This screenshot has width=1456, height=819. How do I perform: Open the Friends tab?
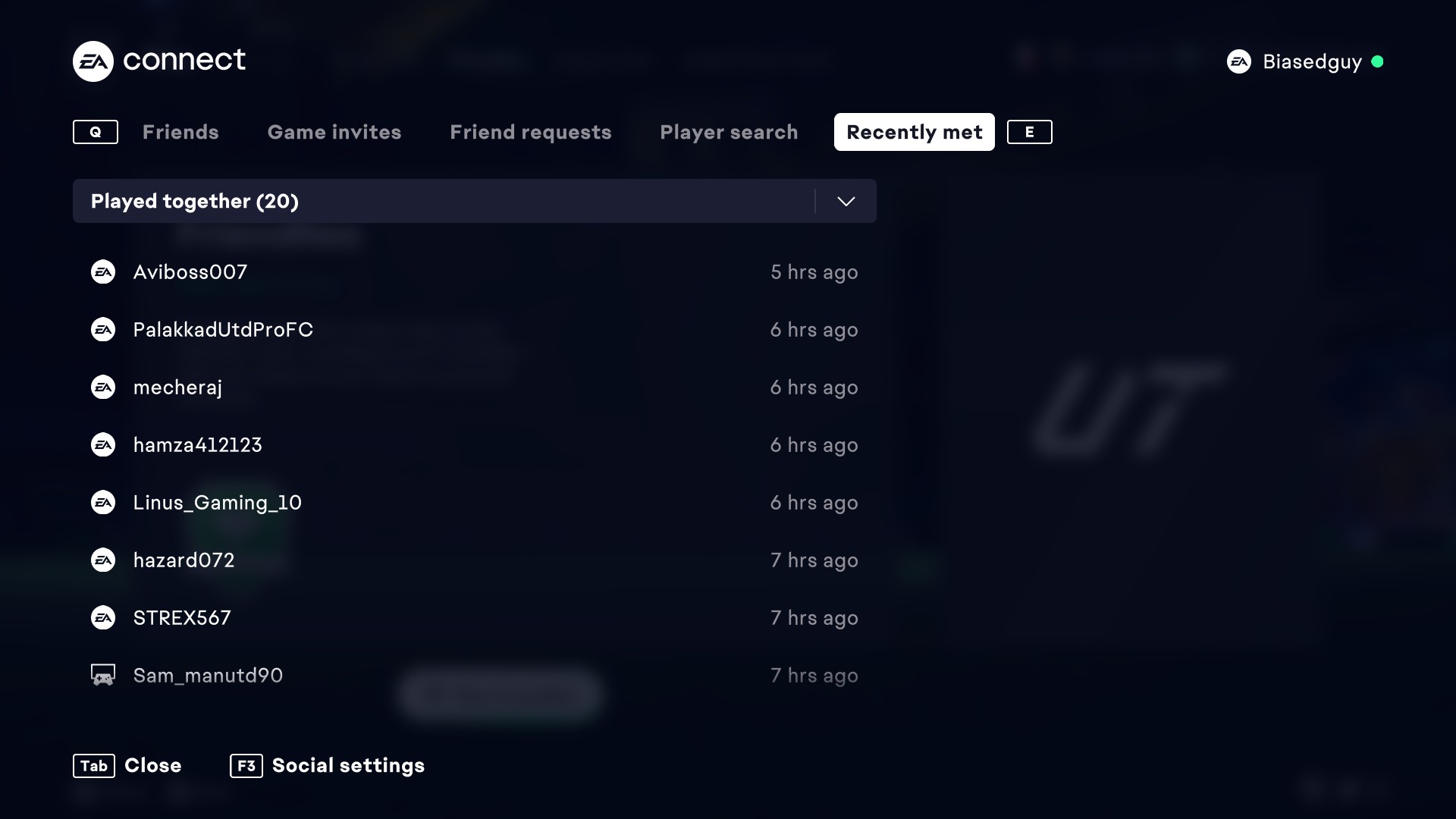click(180, 131)
